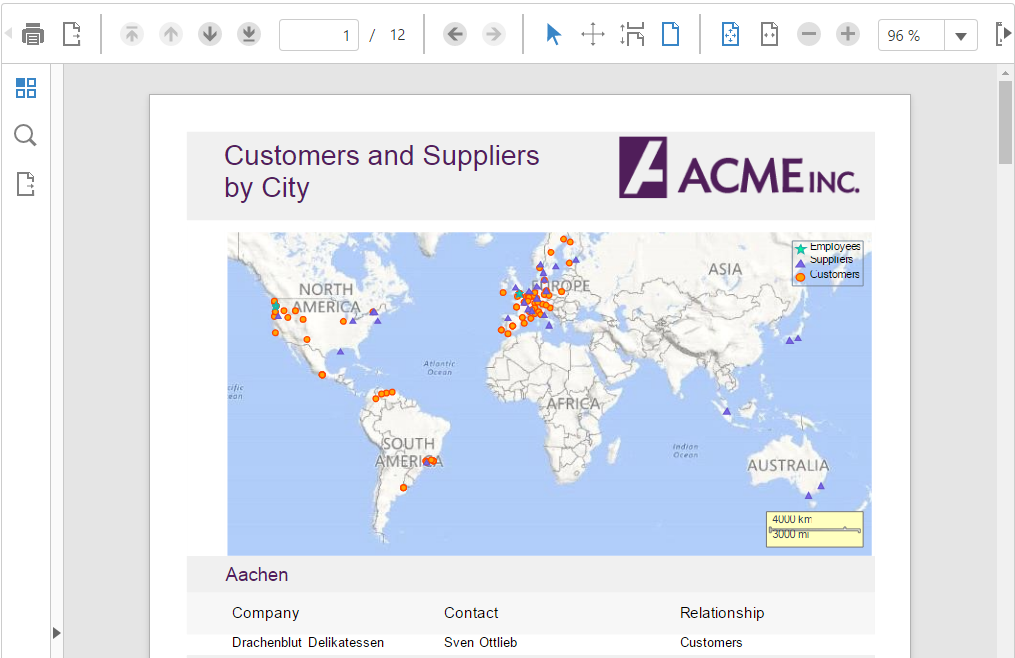Click the AUSTRALIA label on map

tap(788, 466)
